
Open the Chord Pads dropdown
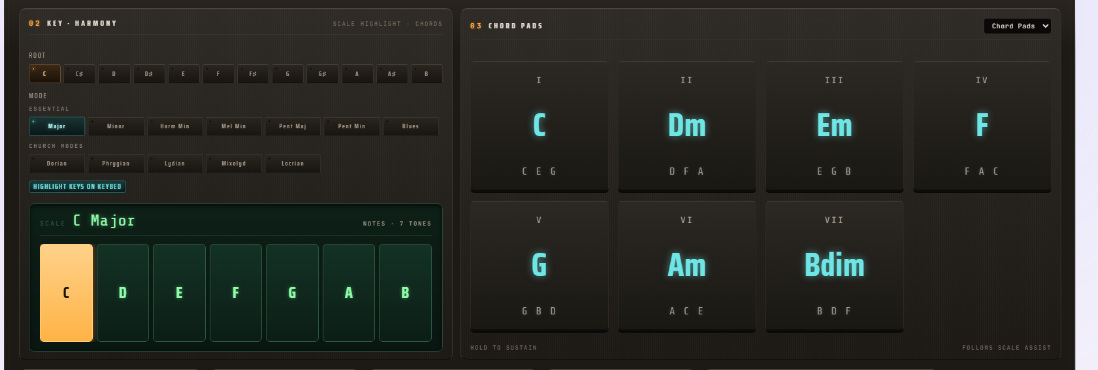tap(1017, 26)
